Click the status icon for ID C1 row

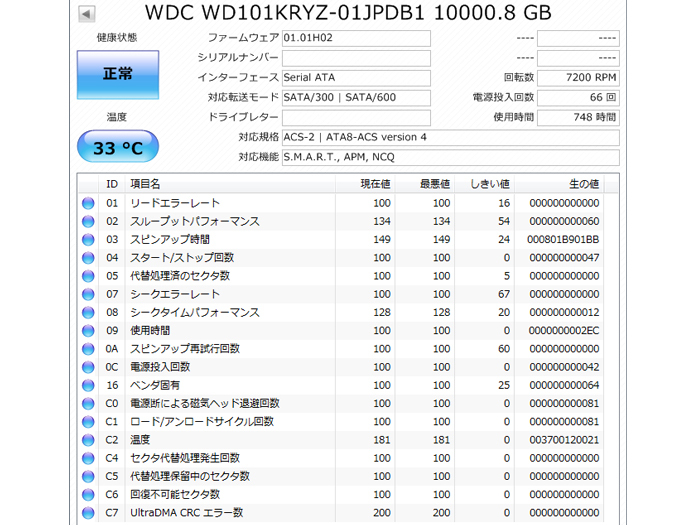pos(88,422)
